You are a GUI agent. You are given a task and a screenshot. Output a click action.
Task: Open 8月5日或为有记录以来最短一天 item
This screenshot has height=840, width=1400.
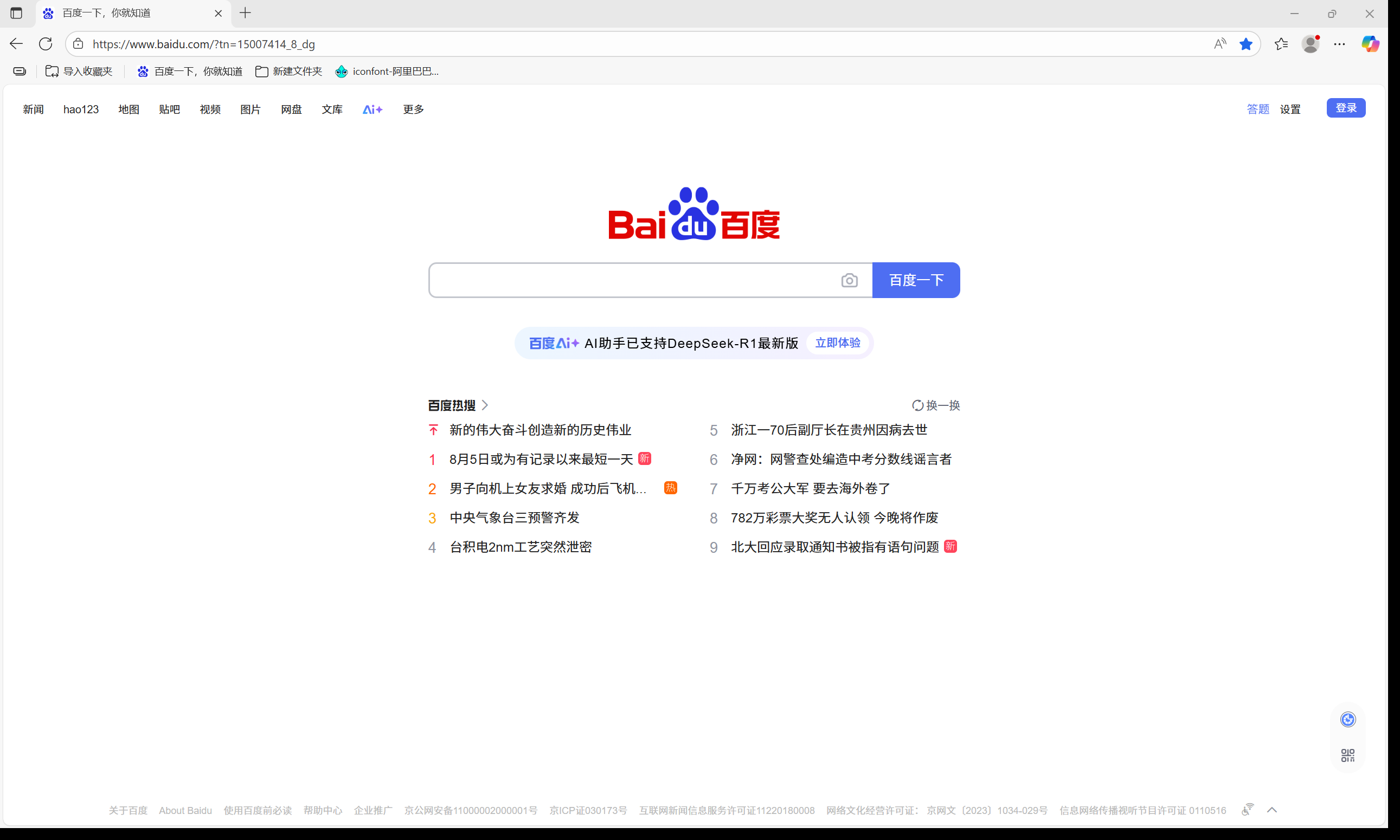pos(541,459)
